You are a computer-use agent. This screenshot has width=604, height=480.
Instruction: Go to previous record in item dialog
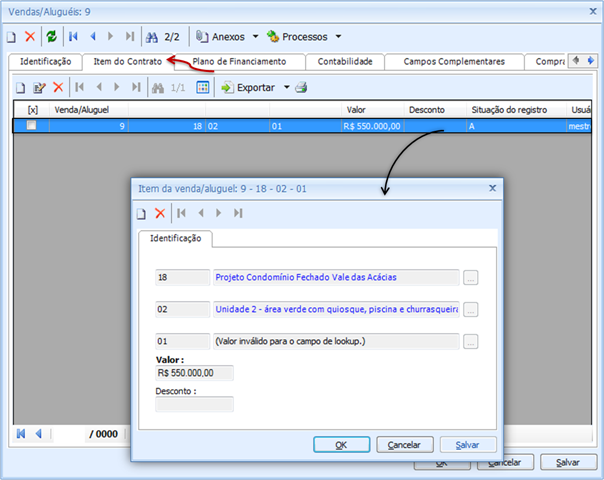point(201,213)
